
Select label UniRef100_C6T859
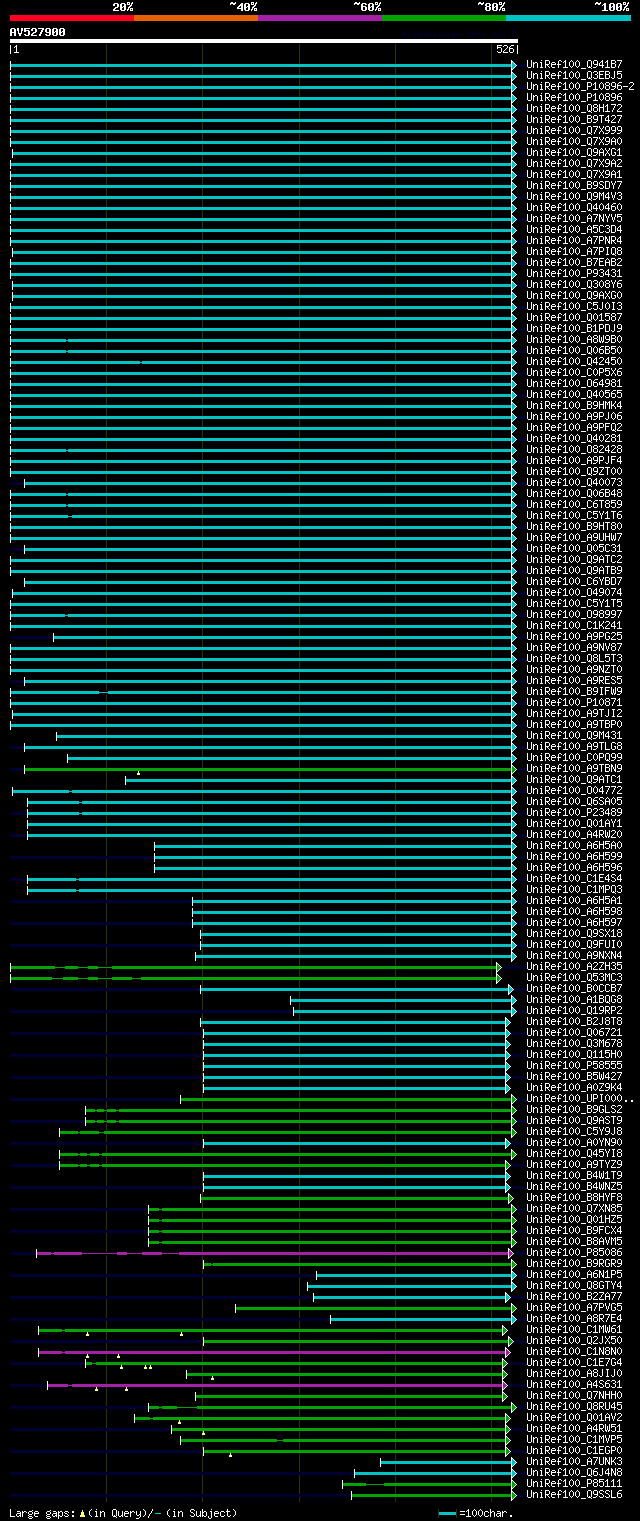574,505
